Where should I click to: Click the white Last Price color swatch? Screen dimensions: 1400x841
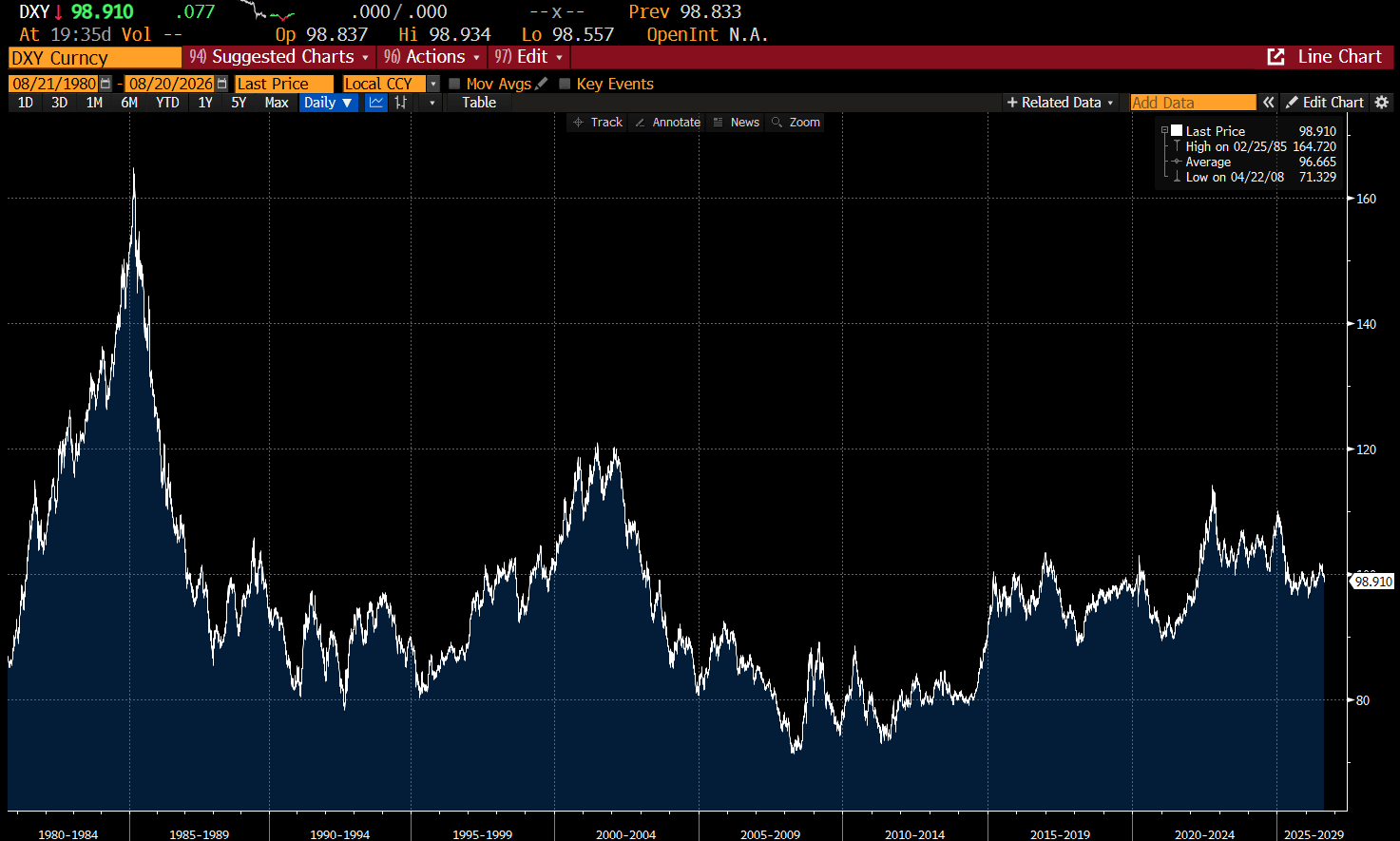1177,131
